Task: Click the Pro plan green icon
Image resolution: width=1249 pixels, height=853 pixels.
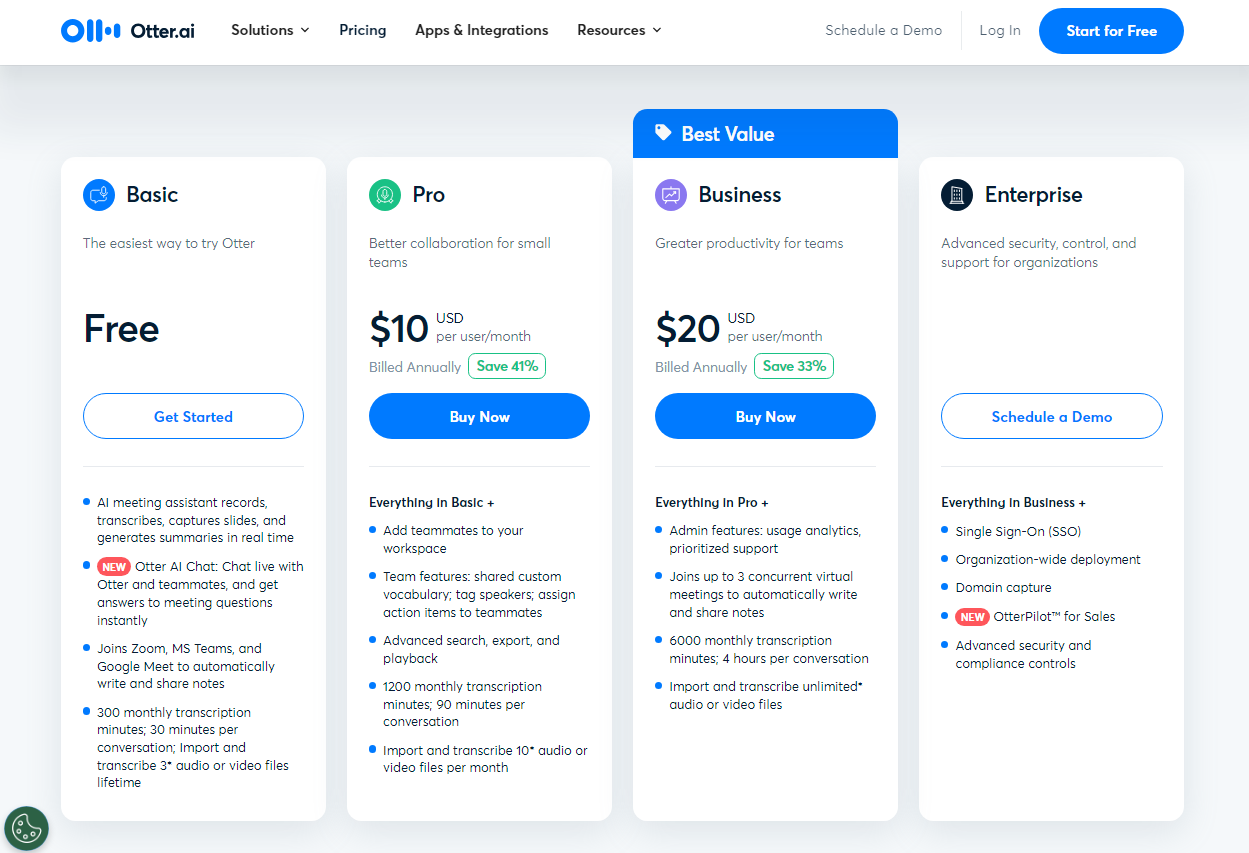Action: click(385, 195)
